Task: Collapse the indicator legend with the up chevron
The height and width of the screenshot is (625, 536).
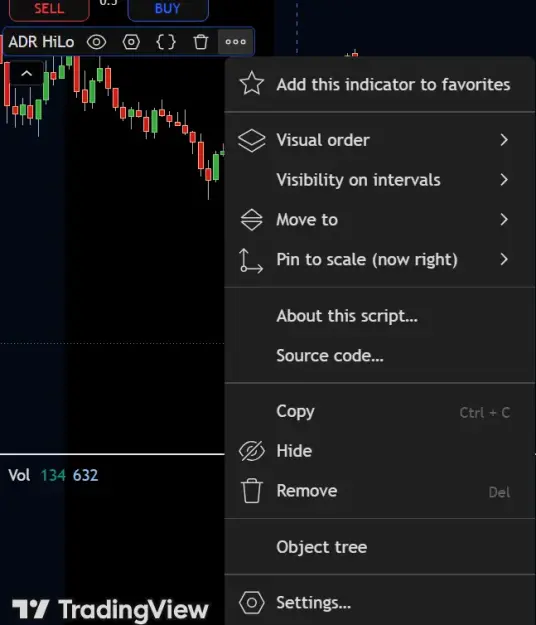Action: tap(27, 73)
